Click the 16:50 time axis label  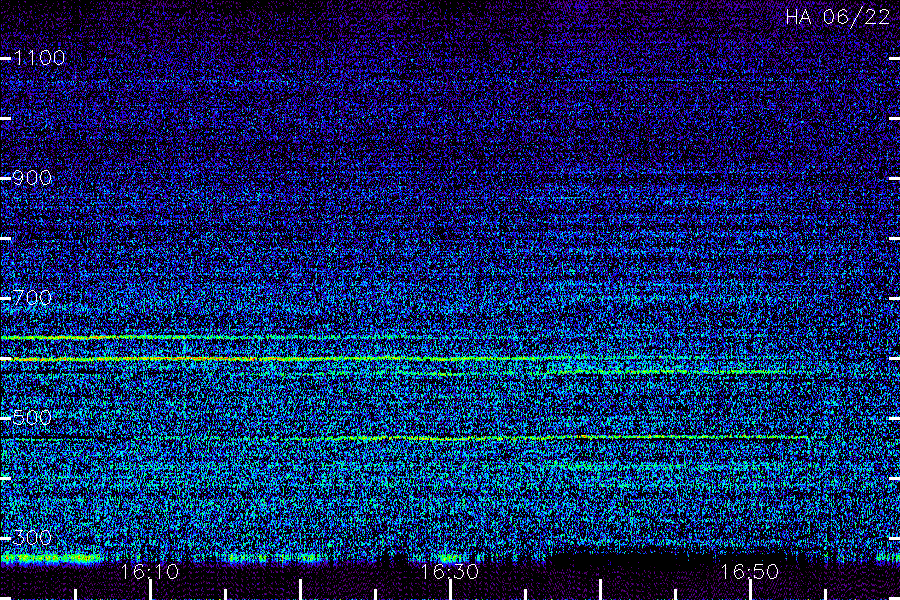pyautogui.click(x=749, y=572)
